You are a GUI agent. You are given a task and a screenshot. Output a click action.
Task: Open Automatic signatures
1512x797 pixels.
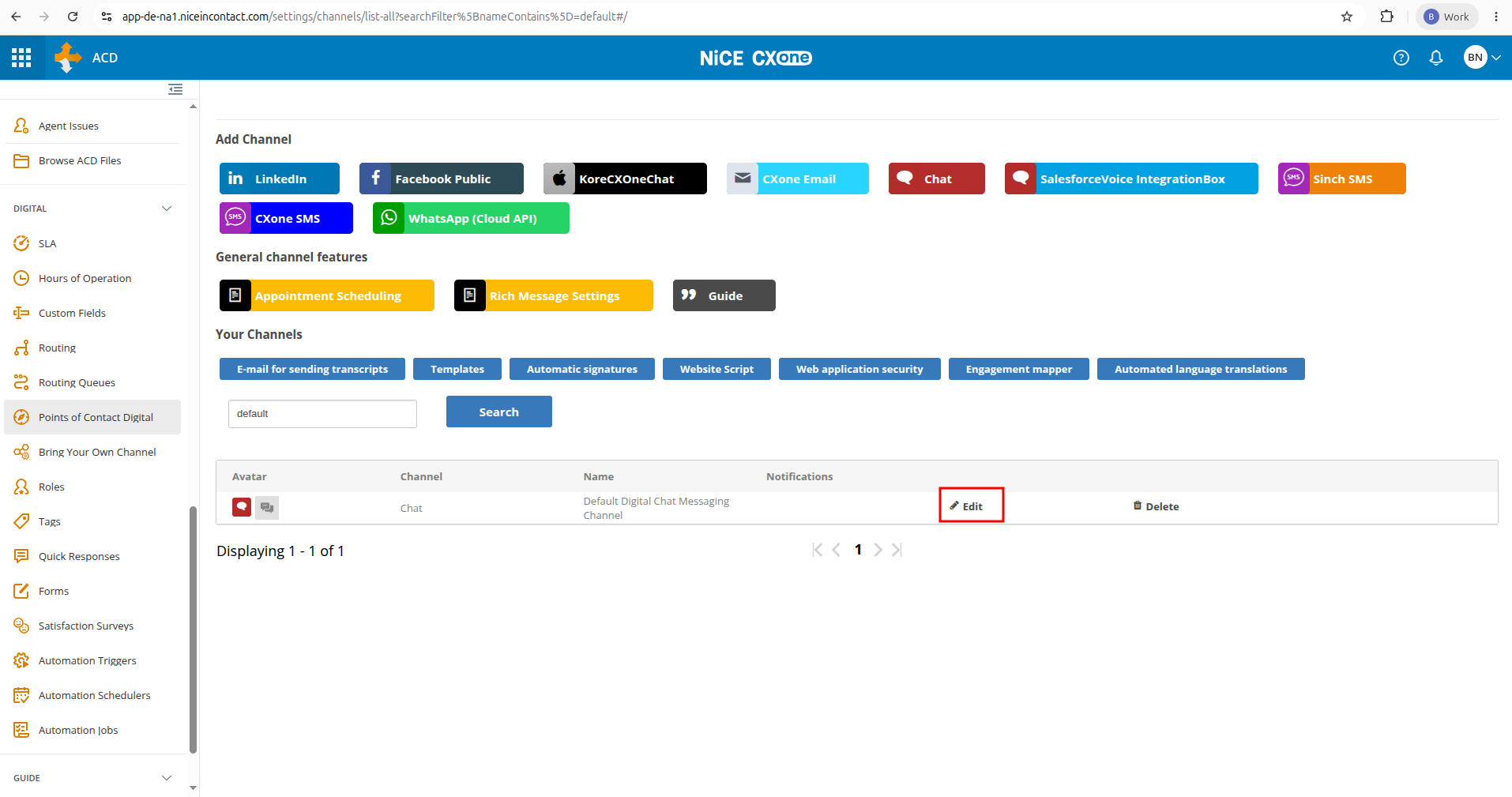tap(582, 369)
